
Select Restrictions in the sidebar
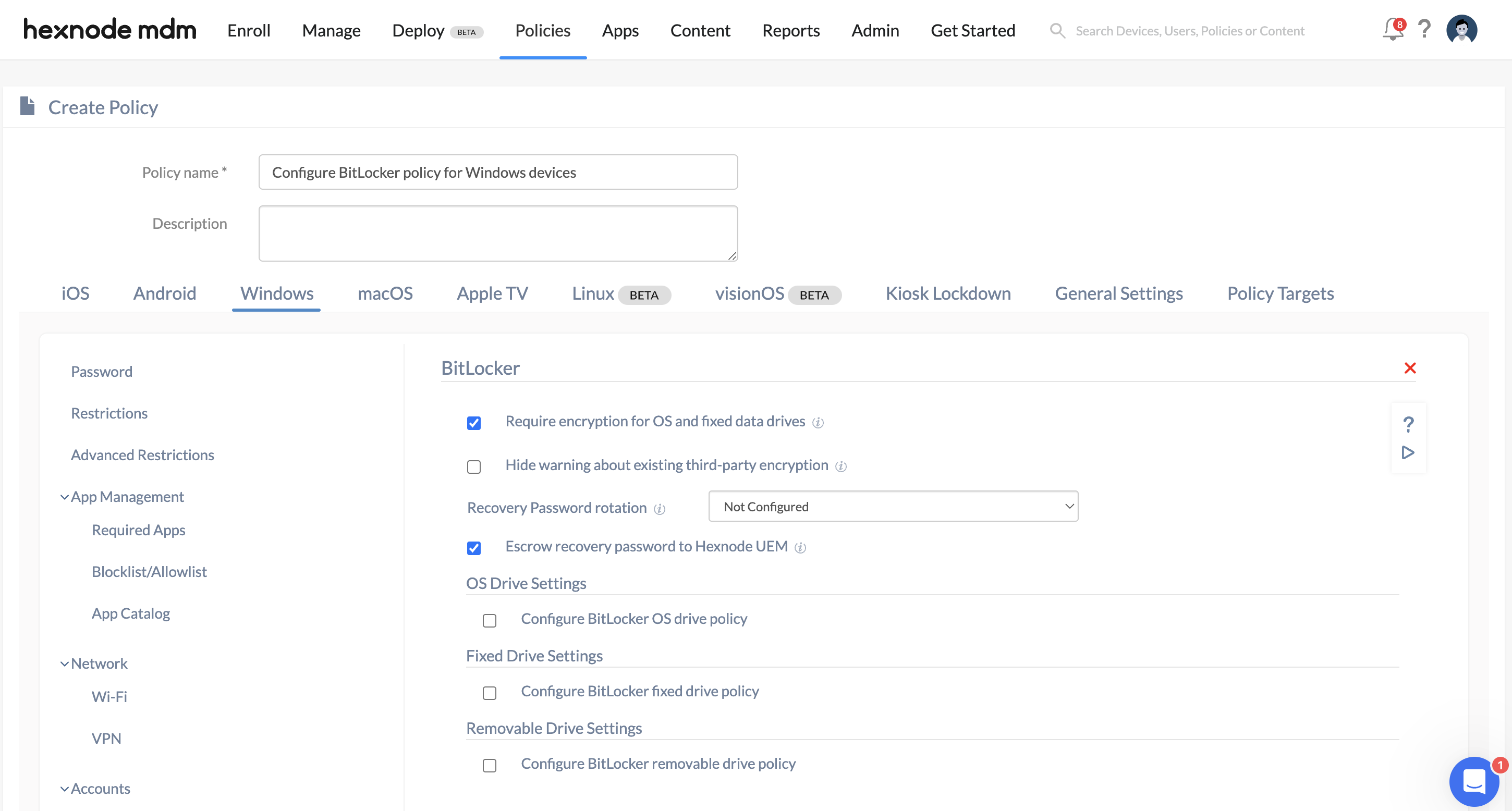109,413
